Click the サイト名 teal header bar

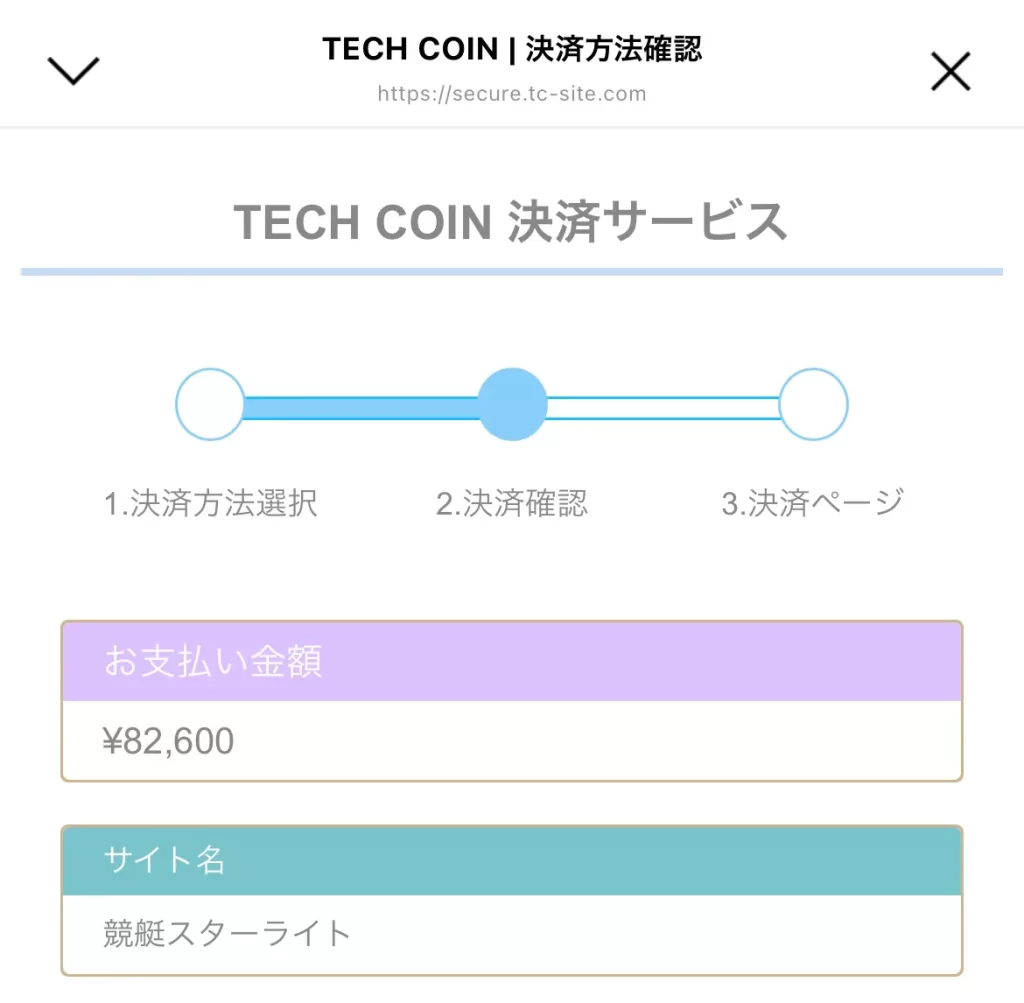tap(512, 858)
